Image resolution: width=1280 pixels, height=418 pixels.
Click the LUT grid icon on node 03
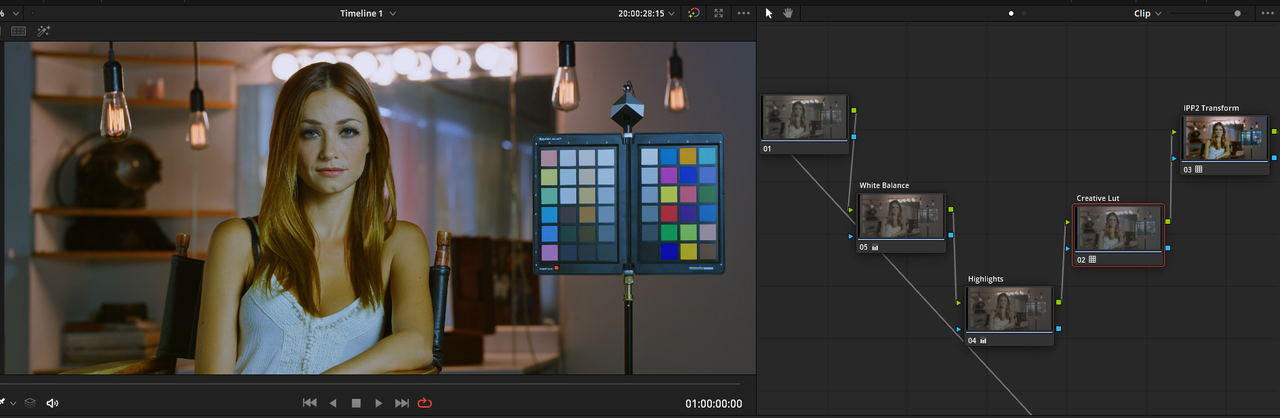click(x=1199, y=170)
